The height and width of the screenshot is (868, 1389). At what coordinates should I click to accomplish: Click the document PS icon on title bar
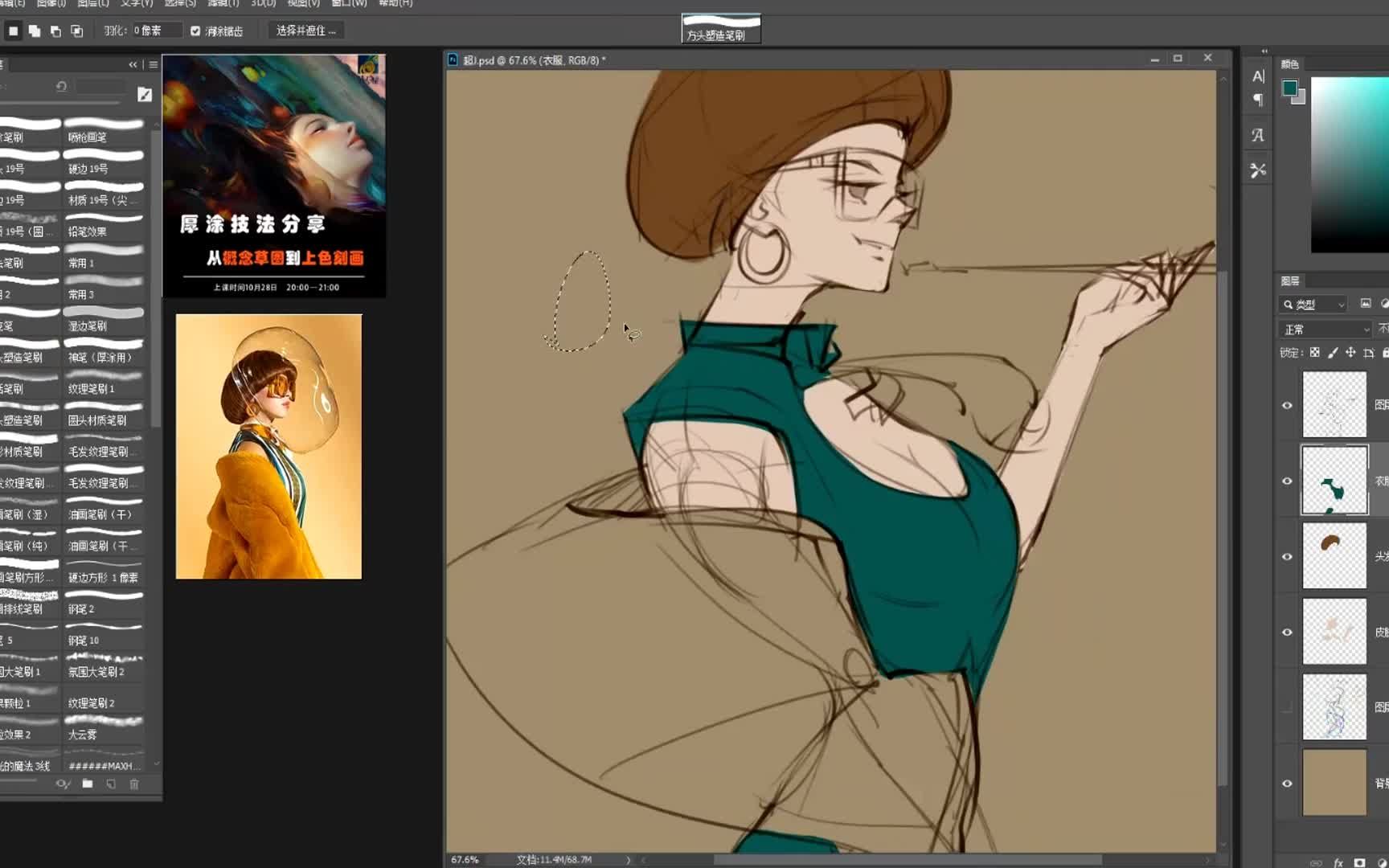453,59
